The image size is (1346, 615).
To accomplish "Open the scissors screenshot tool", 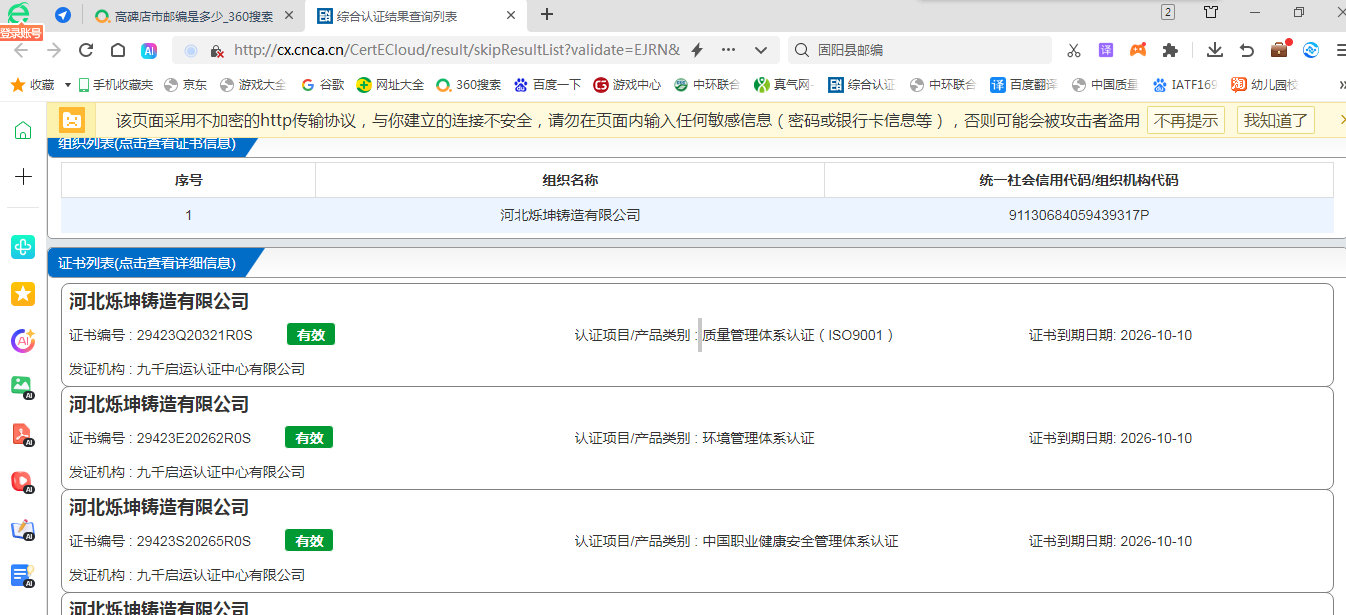I will click(1074, 50).
